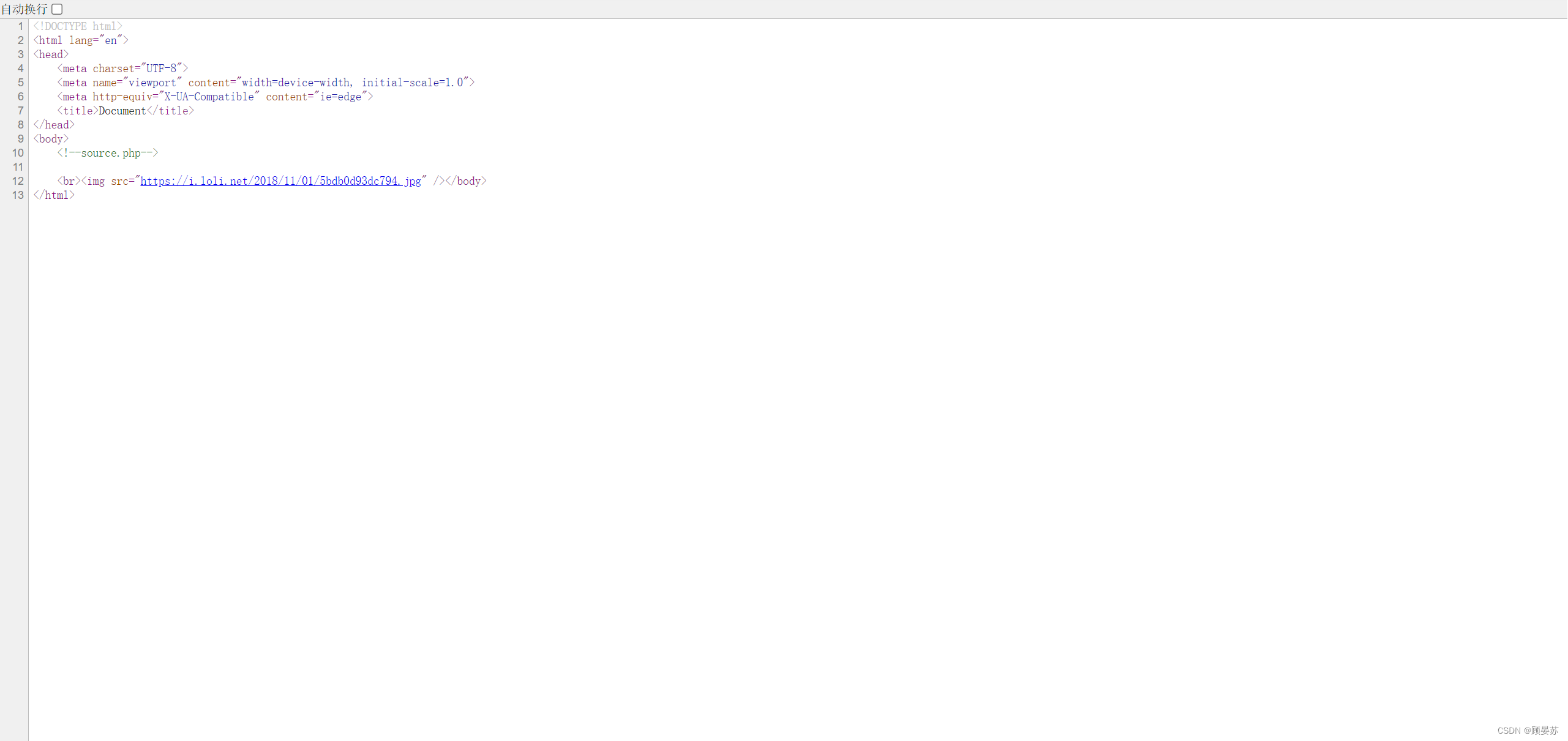Open the i.loli.net jpg image link
The width and height of the screenshot is (1568, 741).
280,181
